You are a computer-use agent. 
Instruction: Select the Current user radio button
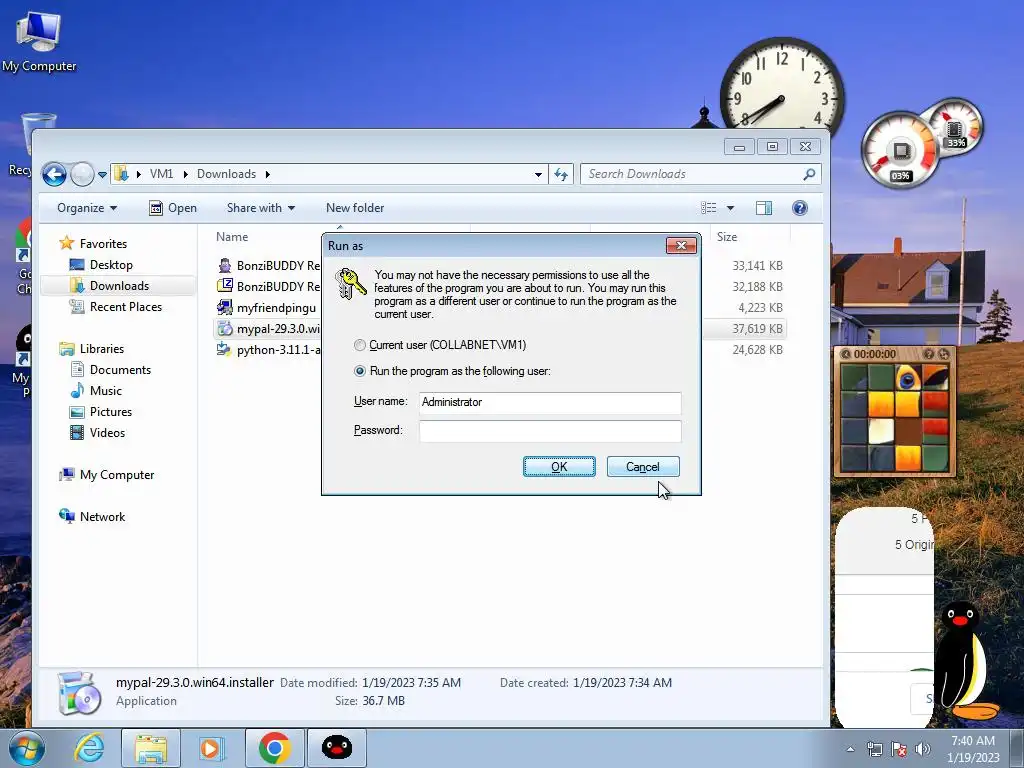359,345
